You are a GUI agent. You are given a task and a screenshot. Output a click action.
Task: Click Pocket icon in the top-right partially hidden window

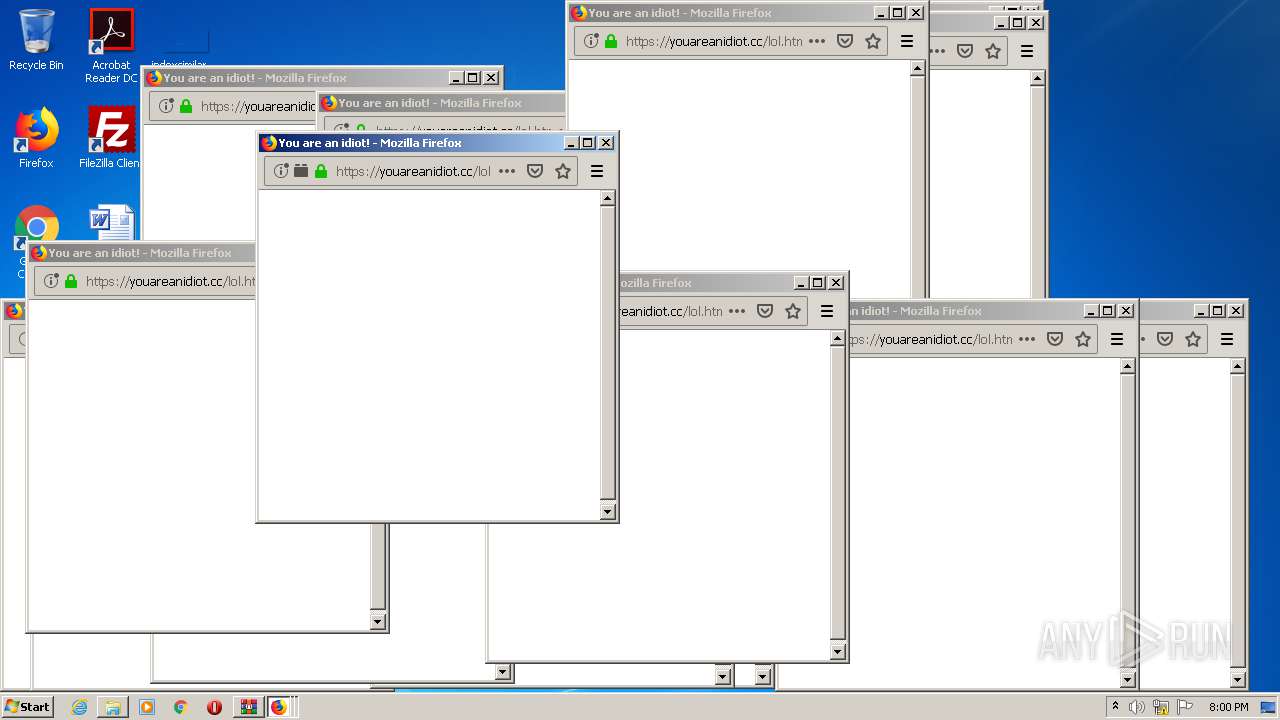[965, 51]
